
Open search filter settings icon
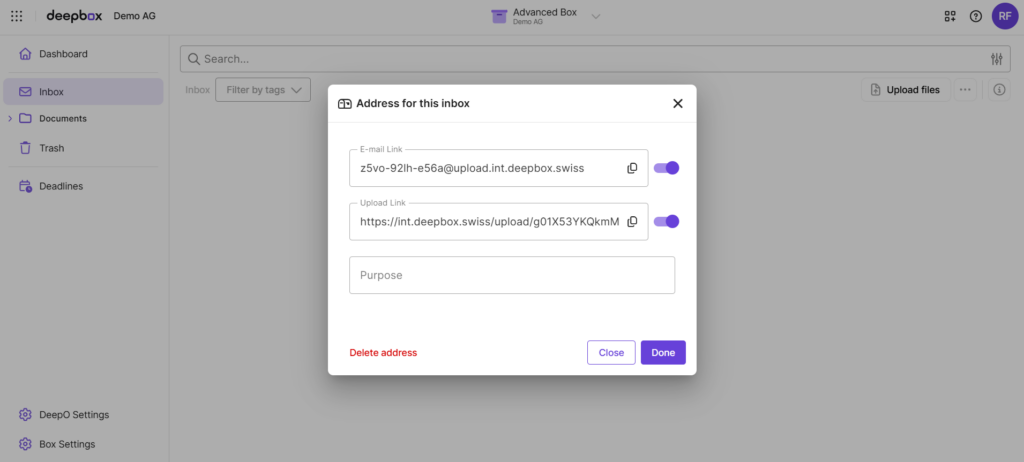point(996,59)
